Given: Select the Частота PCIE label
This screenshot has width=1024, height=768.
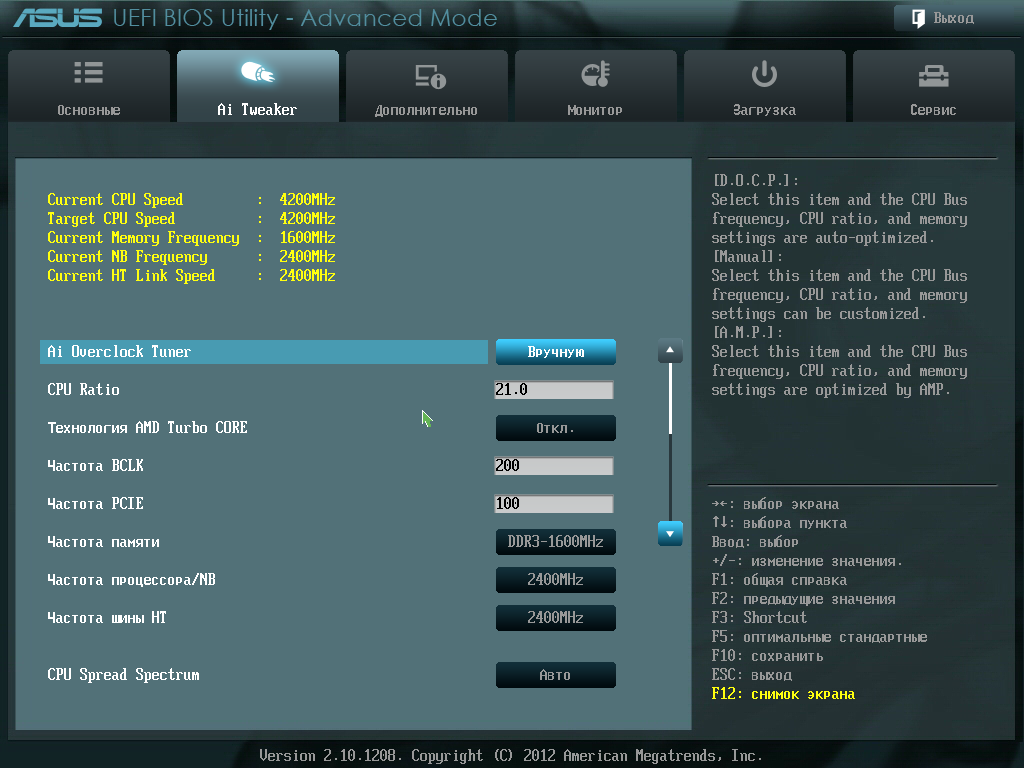Looking at the screenshot, I should coord(95,504).
